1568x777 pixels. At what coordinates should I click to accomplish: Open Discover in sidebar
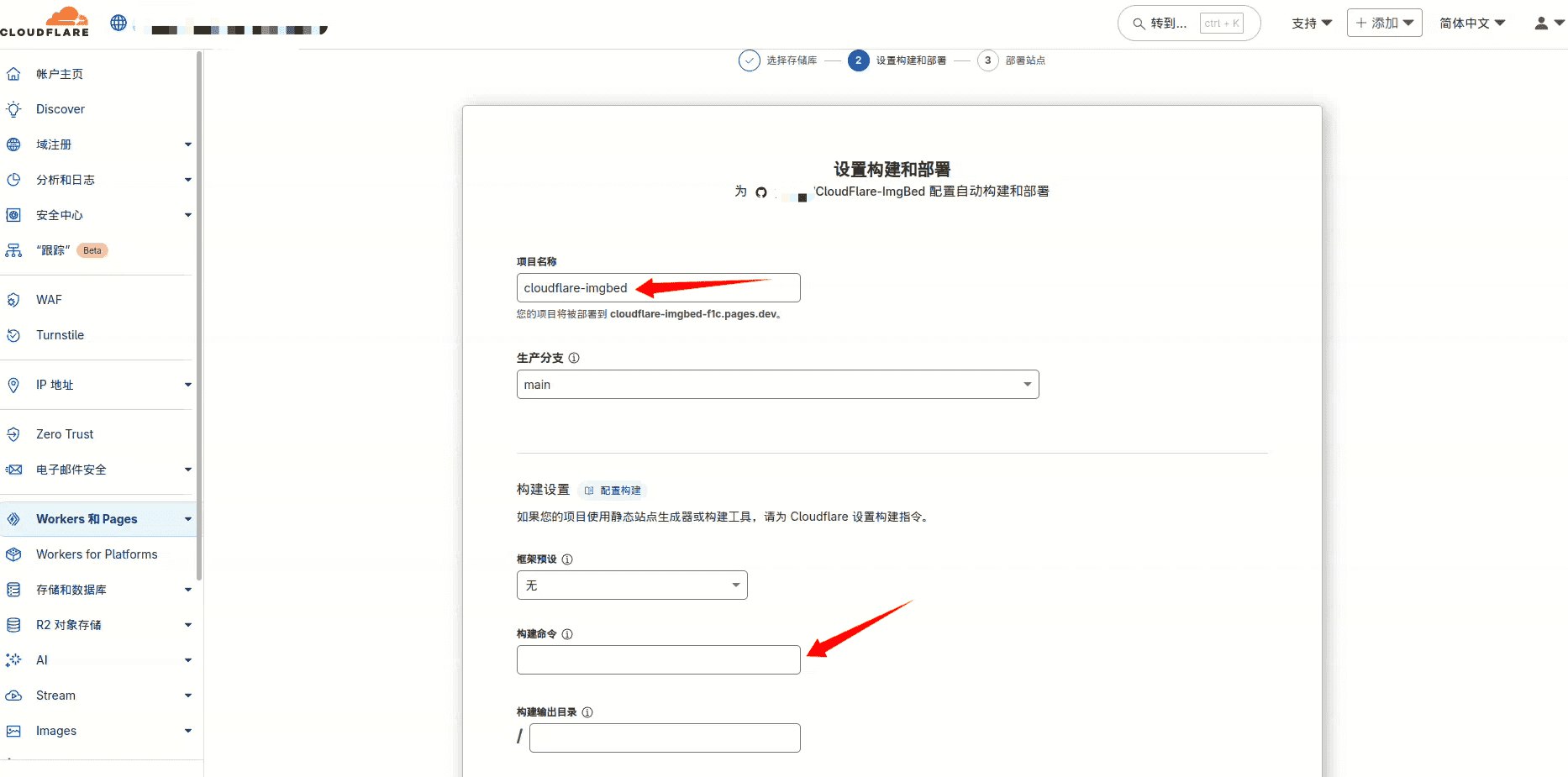pyautogui.click(x=61, y=109)
